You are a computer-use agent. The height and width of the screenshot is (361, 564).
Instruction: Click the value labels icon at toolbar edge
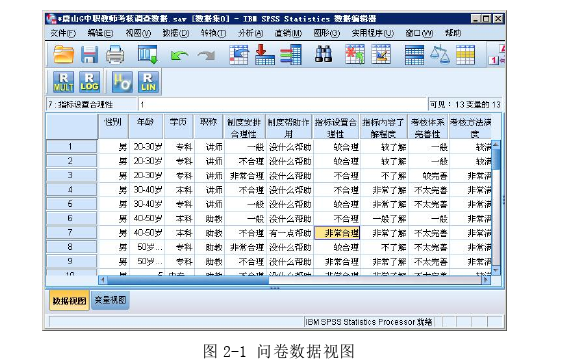click(497, 55)
